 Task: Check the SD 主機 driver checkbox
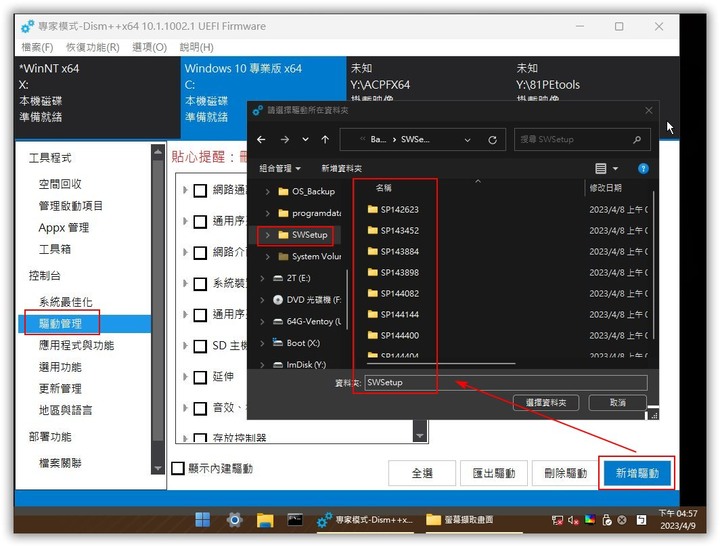click(x=200, y=346)
